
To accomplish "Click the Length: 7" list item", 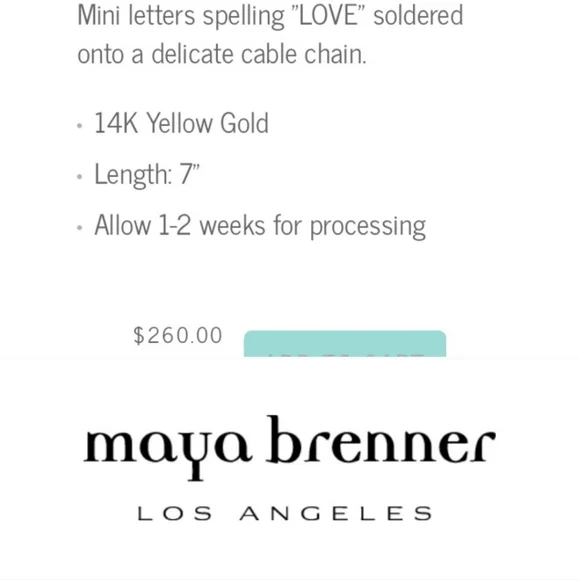I will [x=147, y=175].
